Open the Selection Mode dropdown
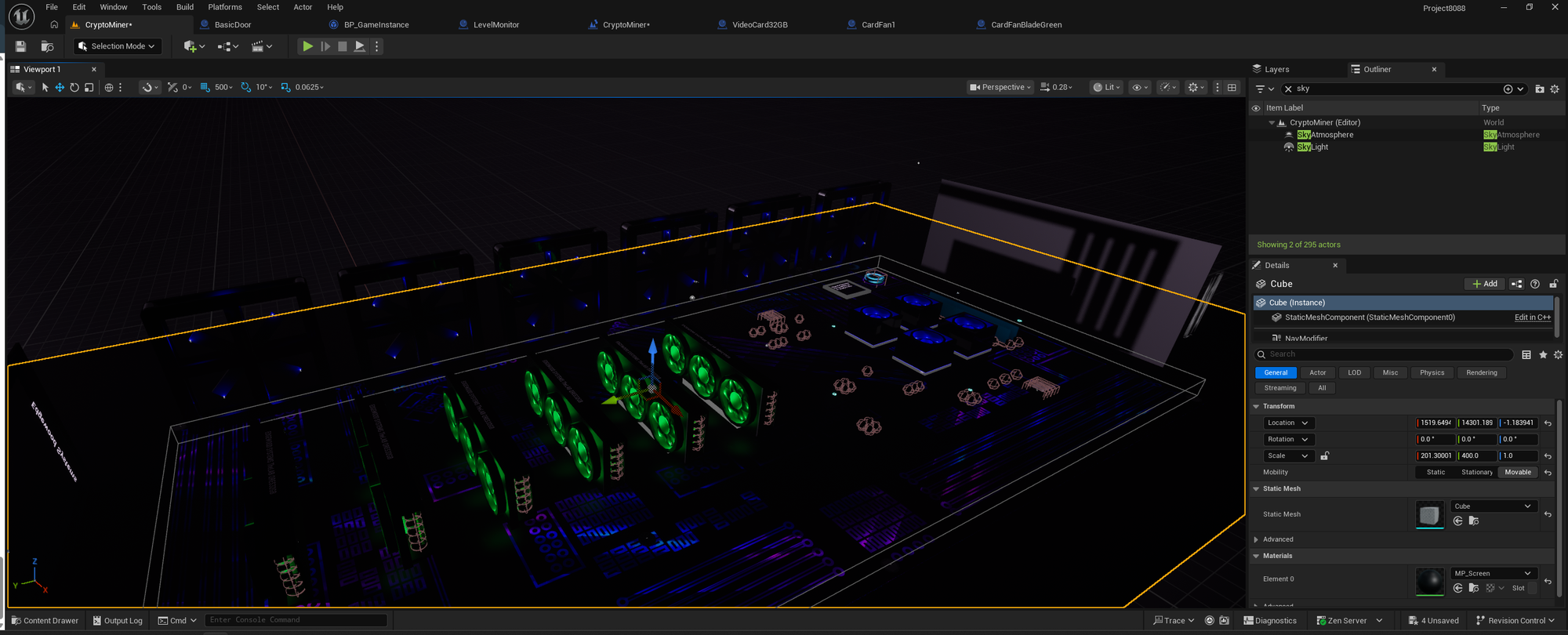This screenshot has height=635, width=1568. [118, 46]
